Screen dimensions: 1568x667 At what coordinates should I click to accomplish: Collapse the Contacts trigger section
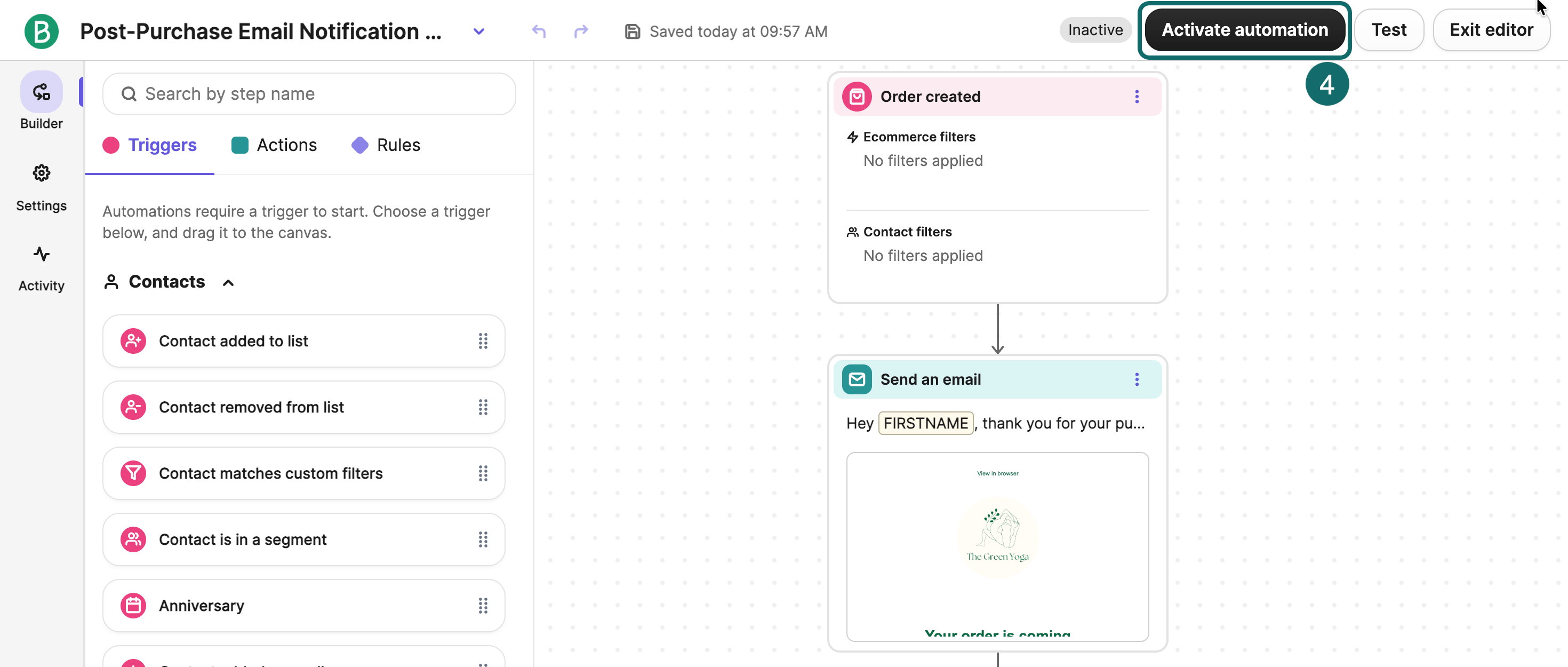[x=228, y=282]
